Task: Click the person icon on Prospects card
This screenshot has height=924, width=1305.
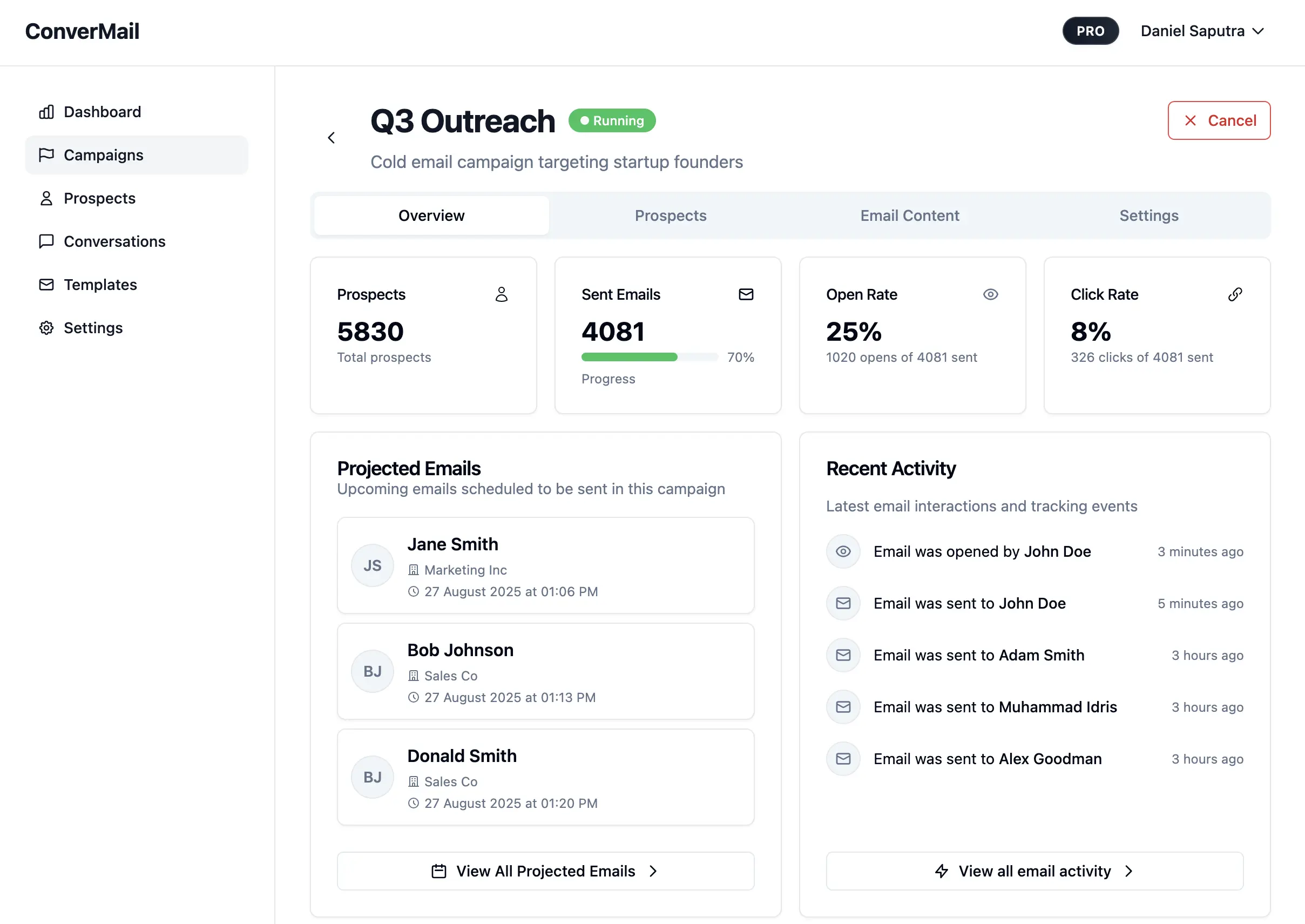Action: pyautogui.click(x=501, y=294)
